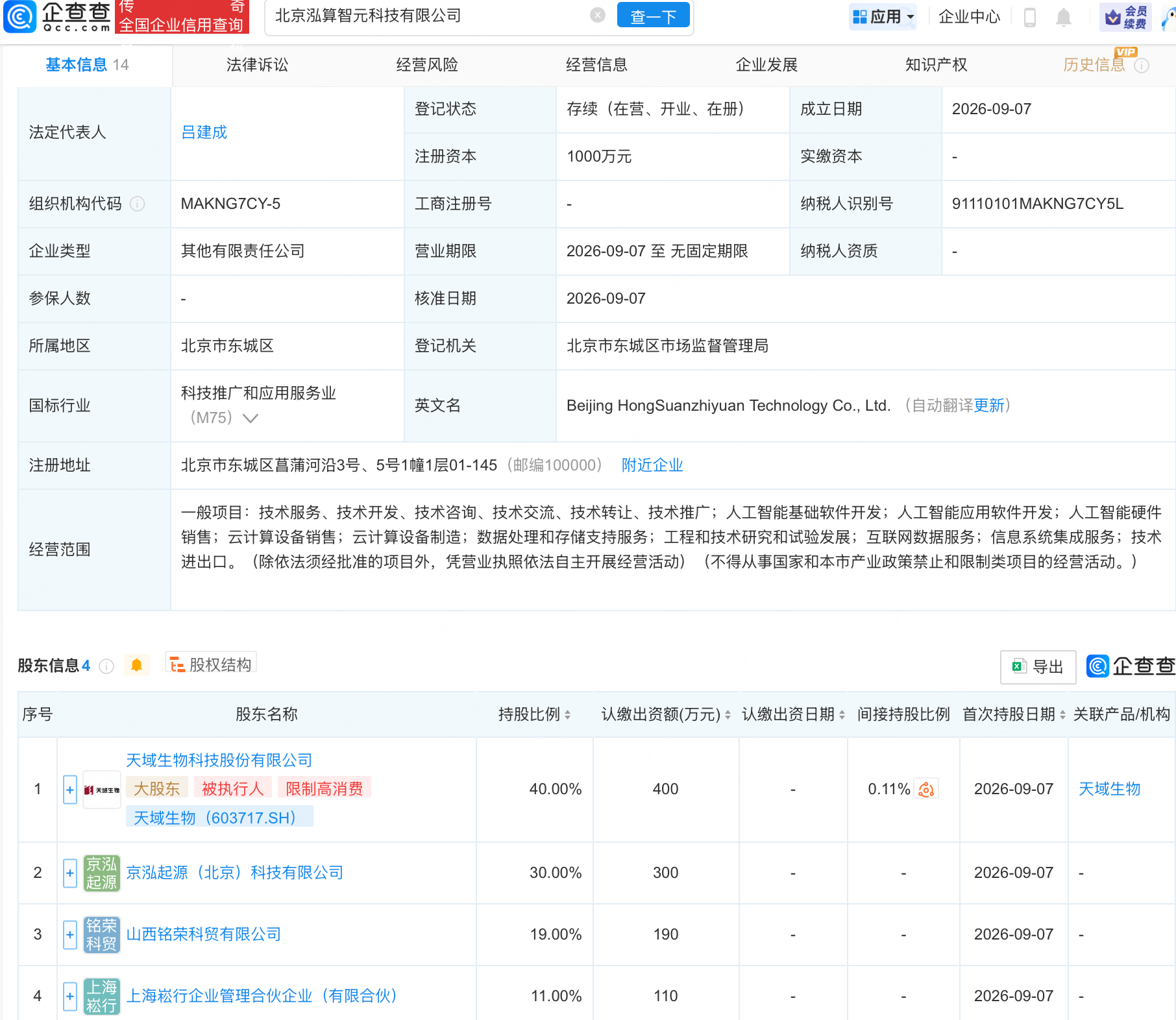Click the 全国企业信用查询 red banner
Screen dimensions: 1176x1020
(182, 17)
